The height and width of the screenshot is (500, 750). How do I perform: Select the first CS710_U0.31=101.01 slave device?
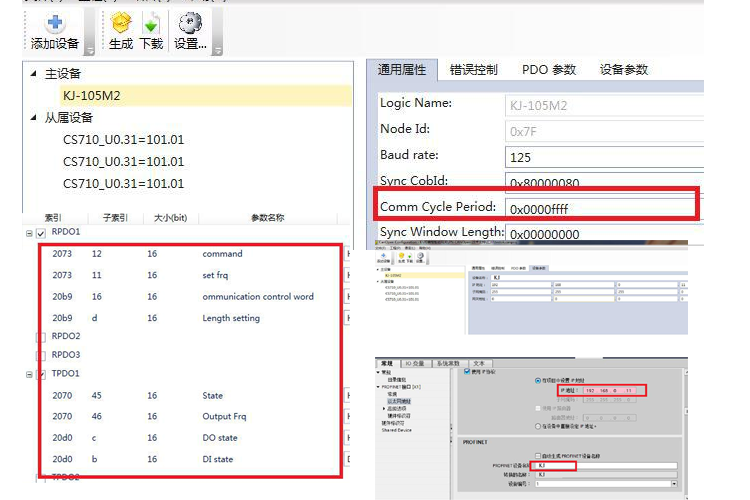[x=123, y=140]
